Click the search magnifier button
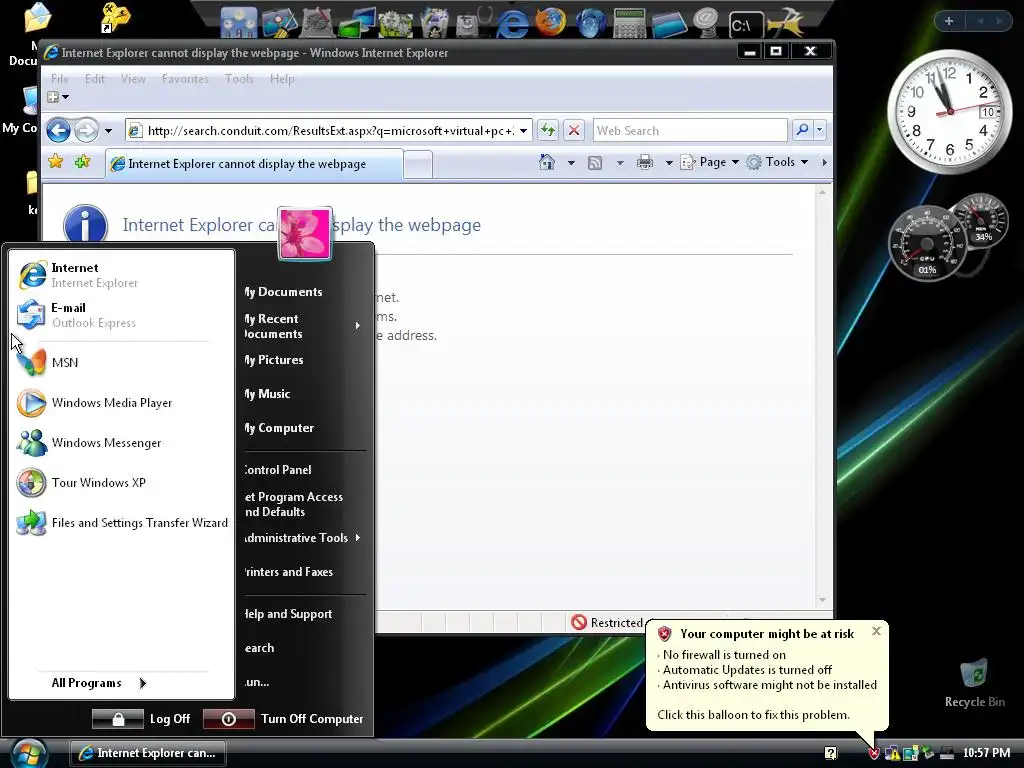1024x768 pixels. 802,130
